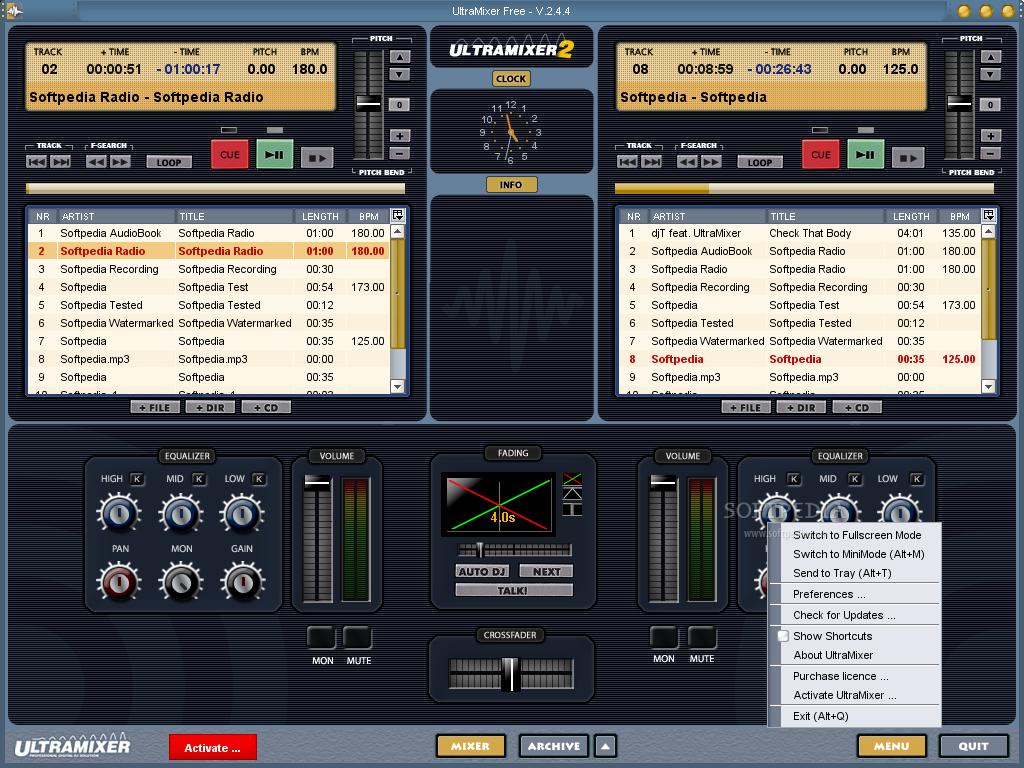This screenshot has height=768, width=1024.
Task: Click previous track button on right deck
Action: pos(627,162)
